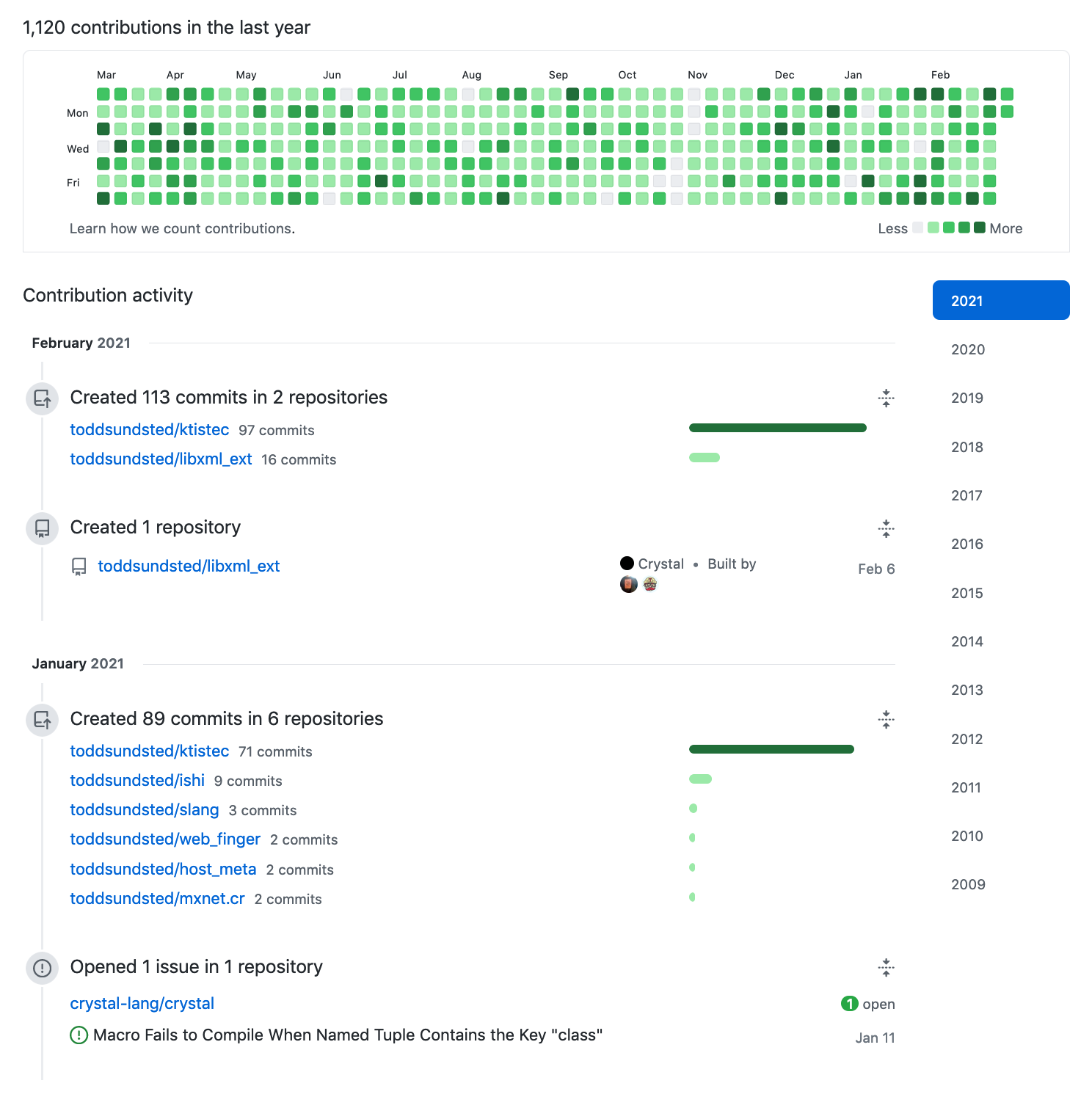Click the small repo icon before libxml_ext
Image resolution: width=1092 pixels, height=1097 pixels.
click(79, 566)
